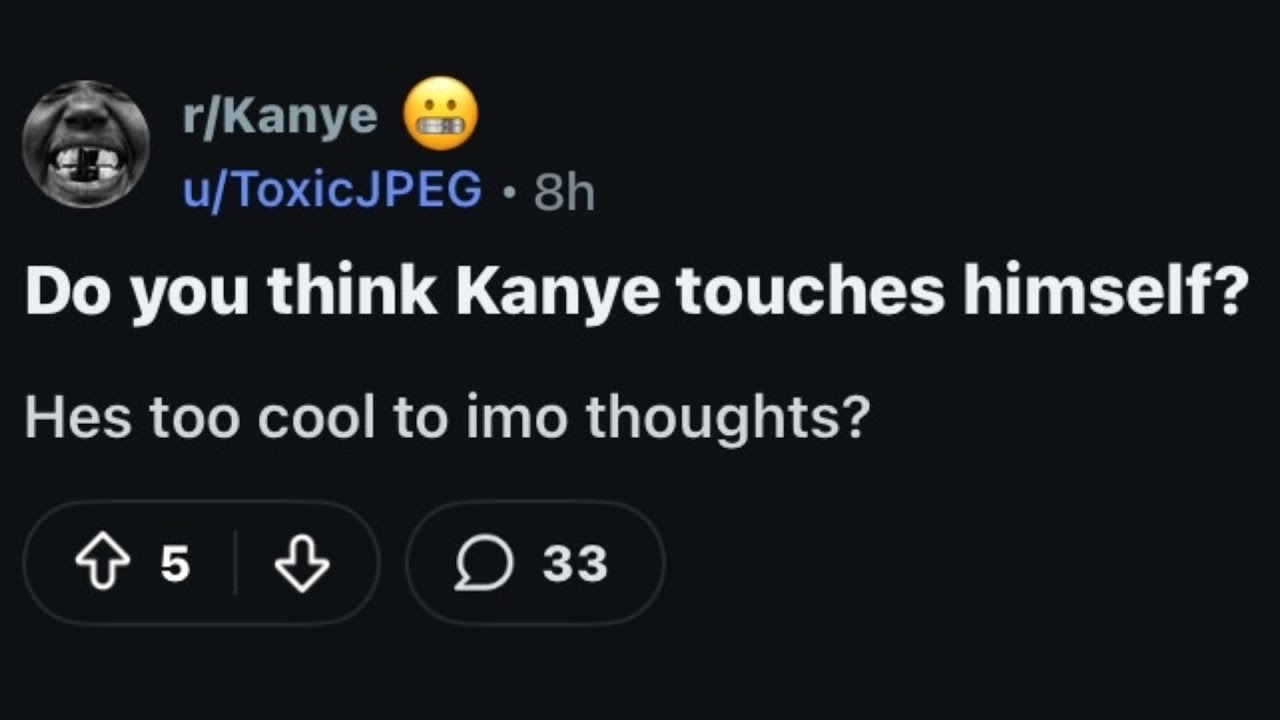Viewport: 1280px width, 720px height.
Task: Click the upvote count showing 5
Action: click(x=175, y=565)
